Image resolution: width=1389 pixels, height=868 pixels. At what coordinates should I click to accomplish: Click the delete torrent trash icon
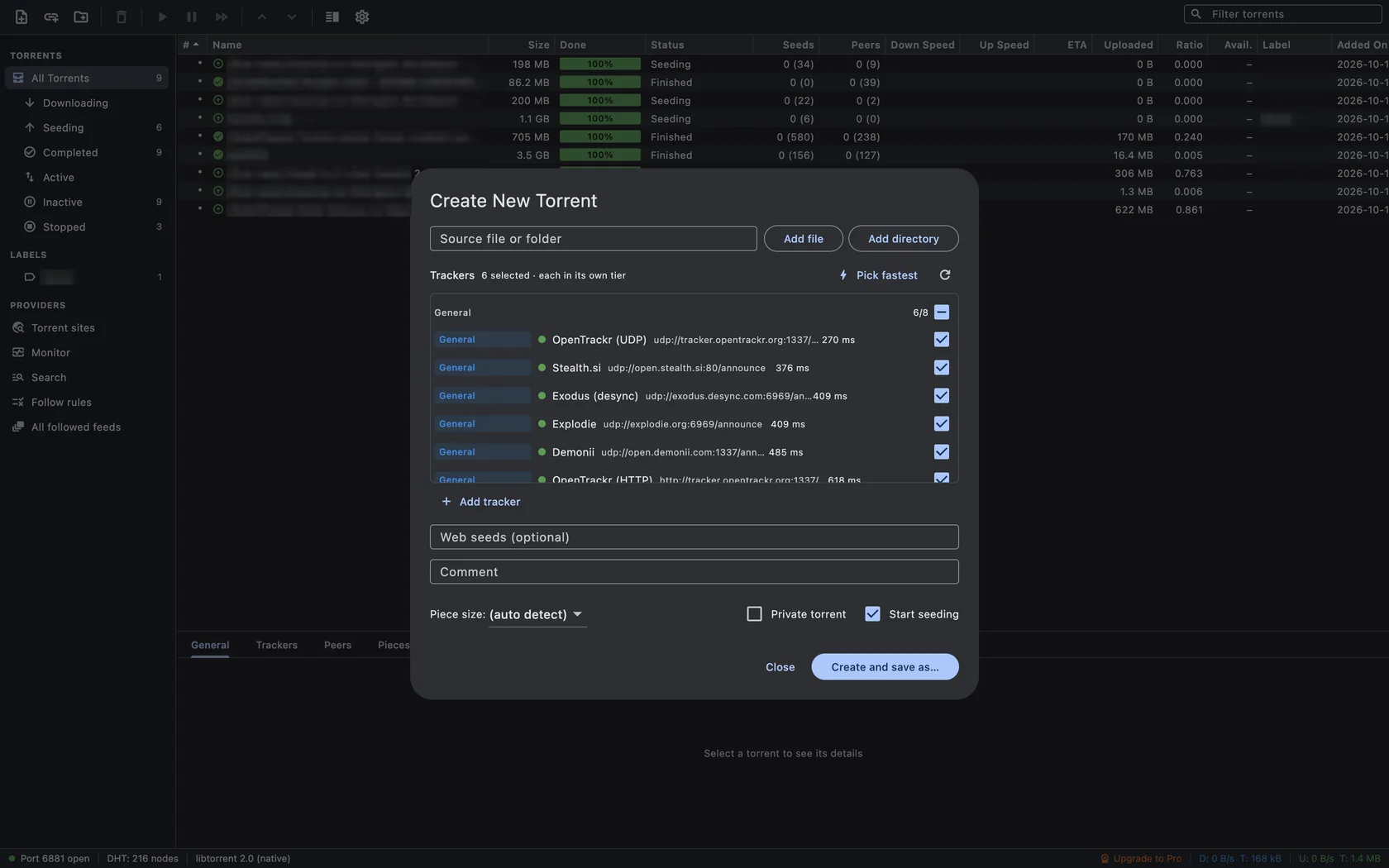pyautogui.click(x=122, y=17)
